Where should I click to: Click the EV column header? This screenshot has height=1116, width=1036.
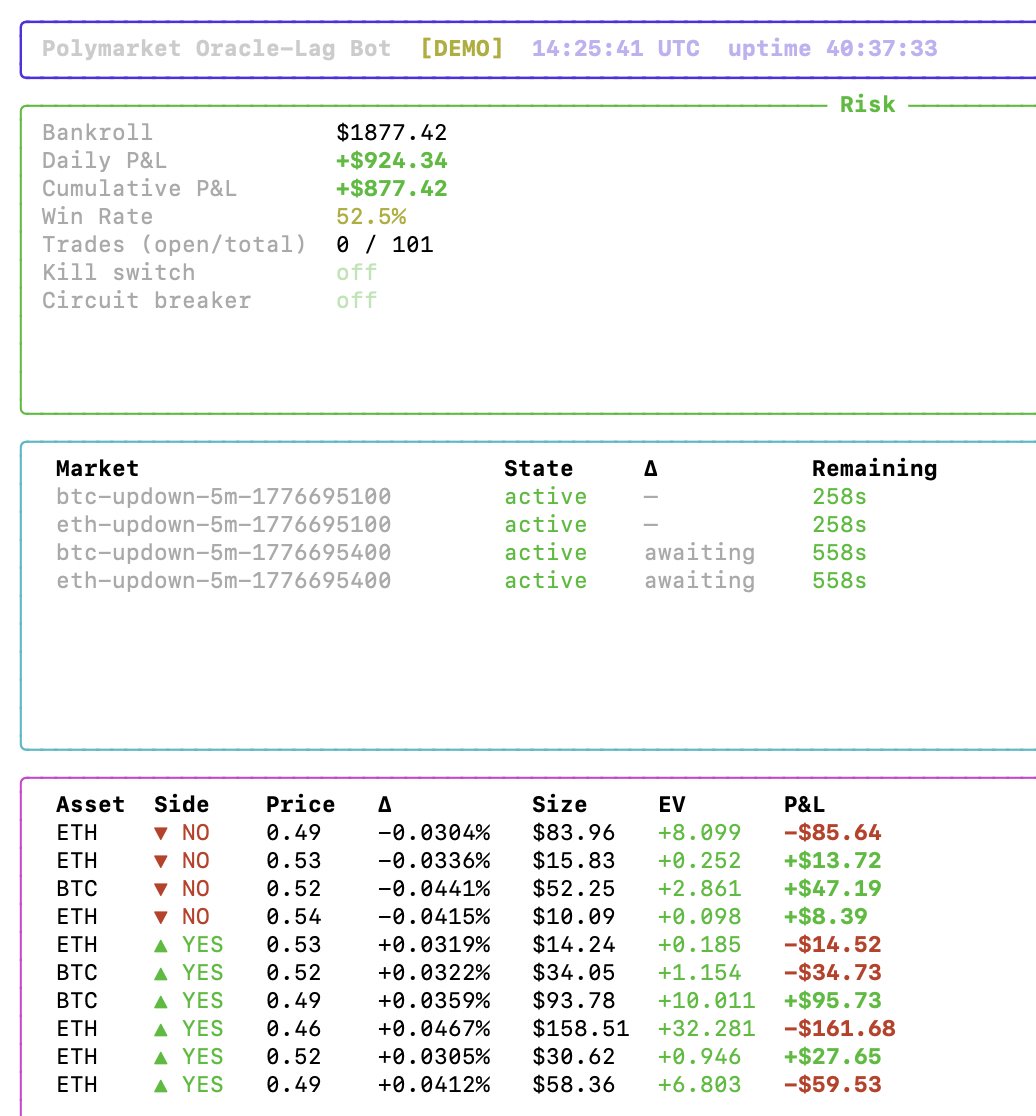pyautogui.click(x=672, y=804)
